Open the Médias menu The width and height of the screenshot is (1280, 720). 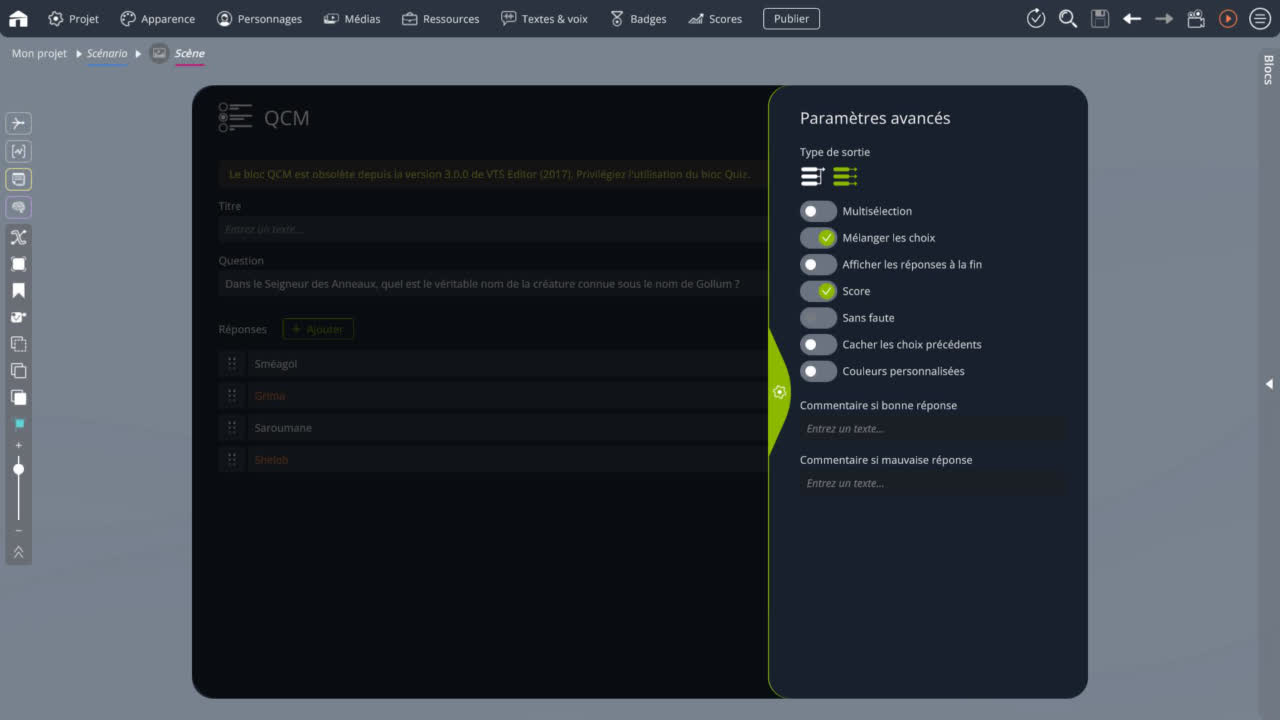352,18
